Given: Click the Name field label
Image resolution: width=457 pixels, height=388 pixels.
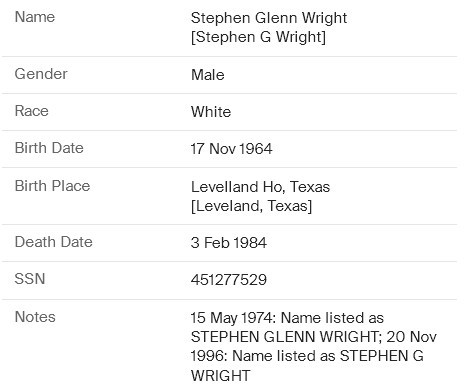Looking at the screenshot, I should 35,17.
